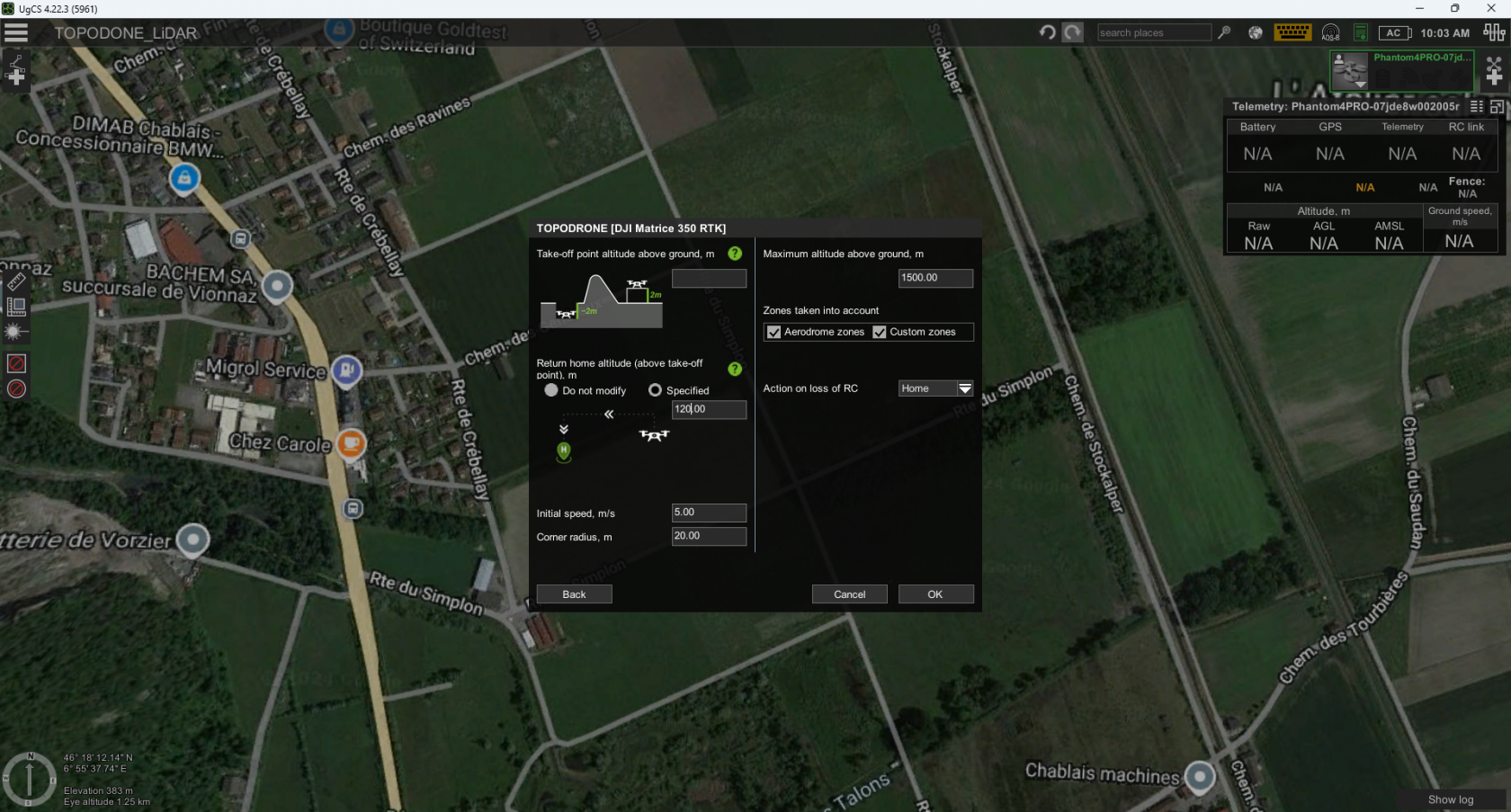Click the search places magnifier icon
This screenshot has height=812, width=1511.
(x=1224, y=32)
